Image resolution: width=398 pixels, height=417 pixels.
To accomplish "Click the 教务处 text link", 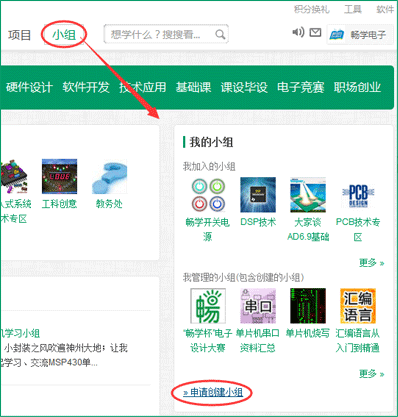I will pos(109,204).
